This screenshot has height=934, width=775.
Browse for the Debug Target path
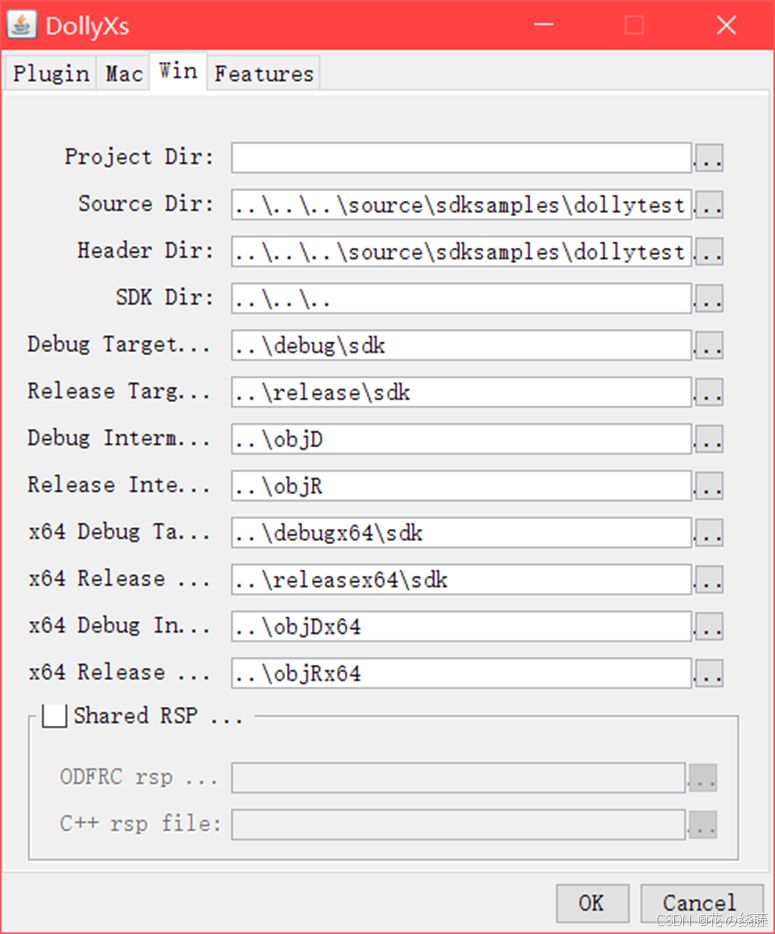pos(709,345)
